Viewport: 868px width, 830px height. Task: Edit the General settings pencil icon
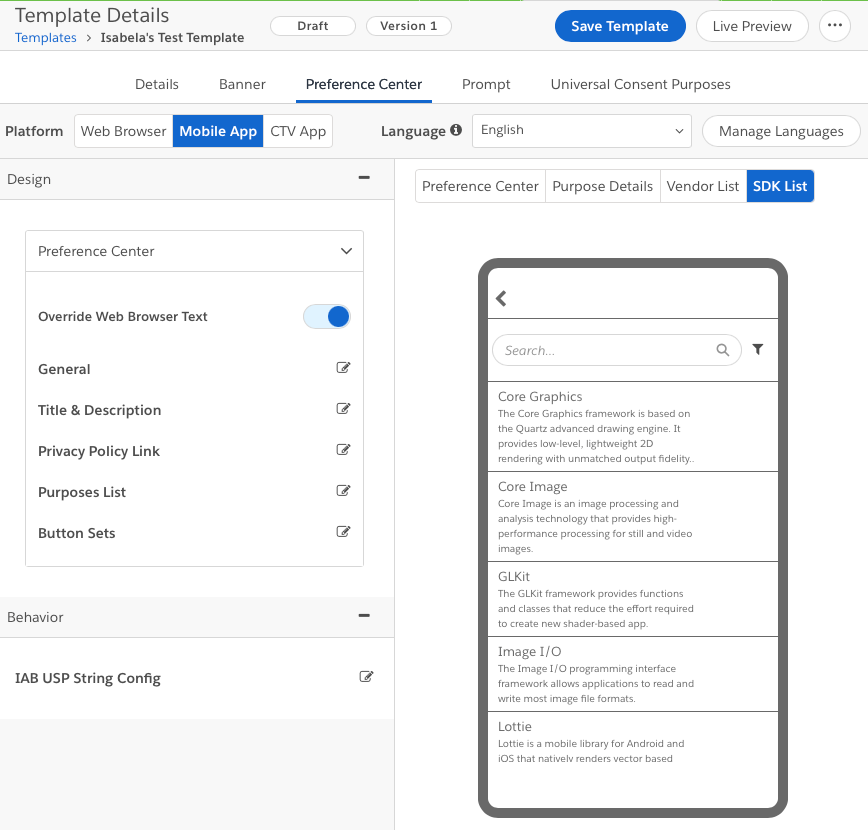click(x=343, y=368)
